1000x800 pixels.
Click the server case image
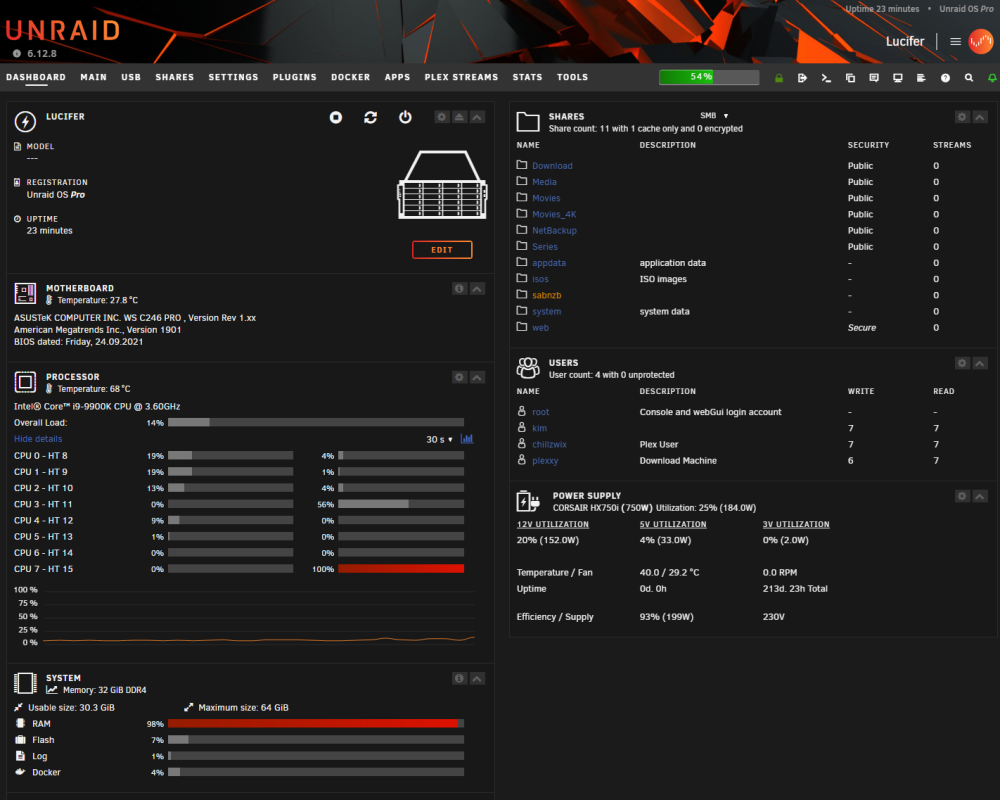[443, 185]
